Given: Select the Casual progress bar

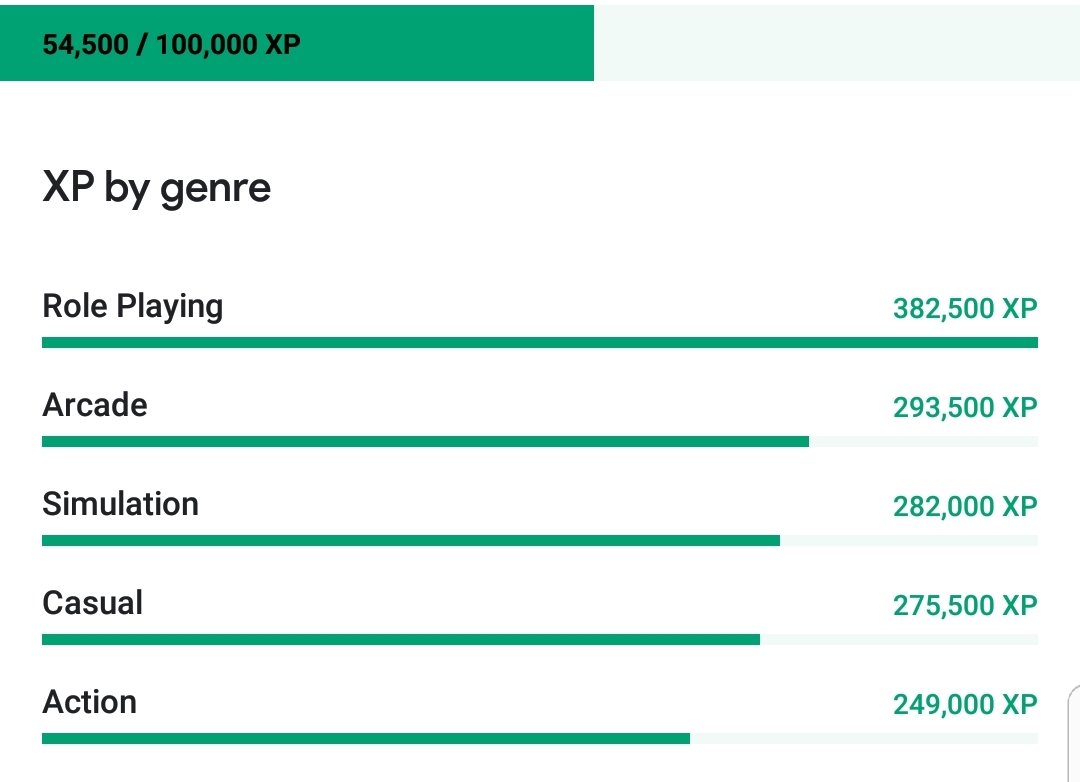Looking at the screenshot, I should click(540, 640).
